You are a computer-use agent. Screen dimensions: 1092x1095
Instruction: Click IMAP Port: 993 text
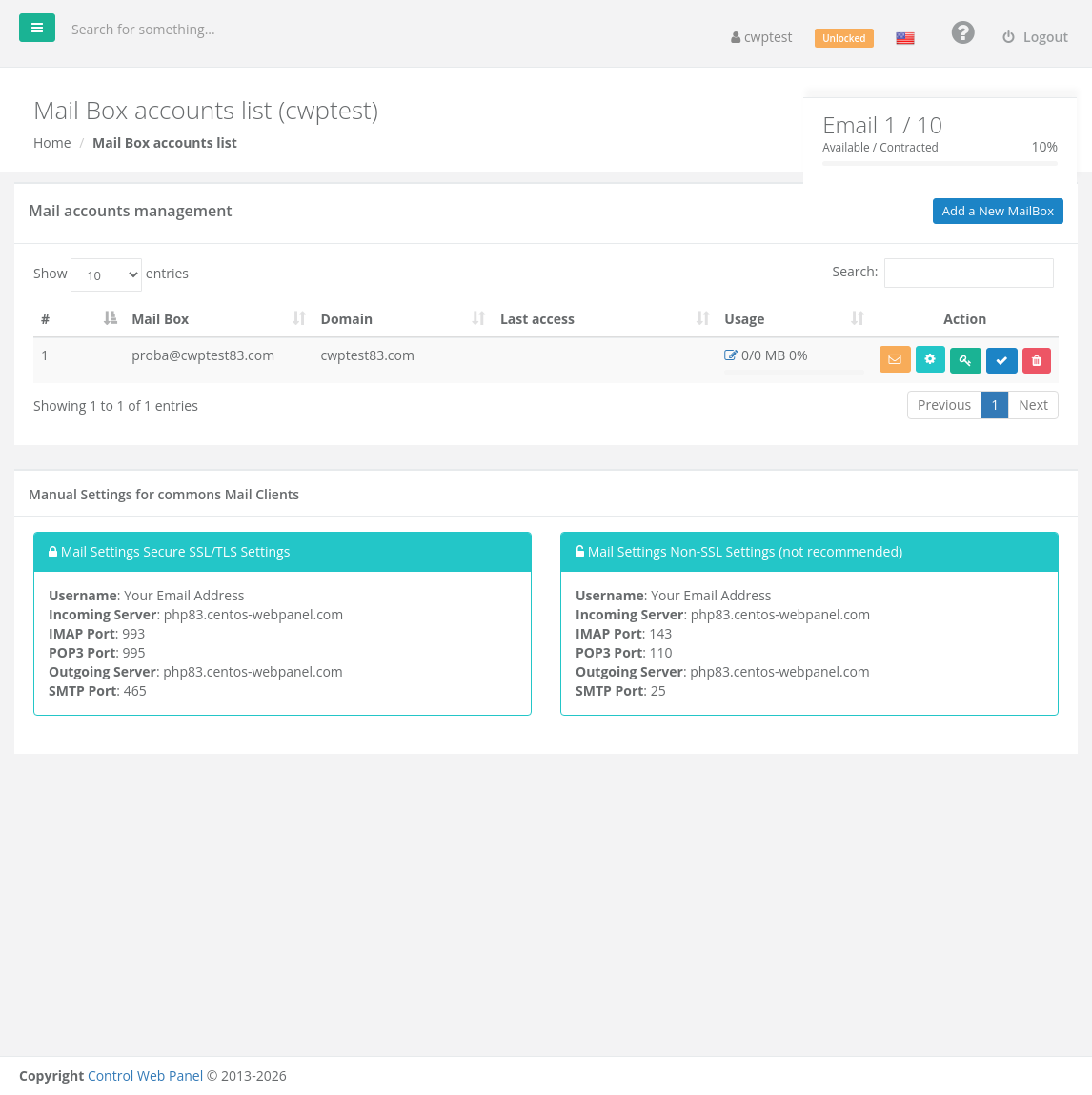97,634
